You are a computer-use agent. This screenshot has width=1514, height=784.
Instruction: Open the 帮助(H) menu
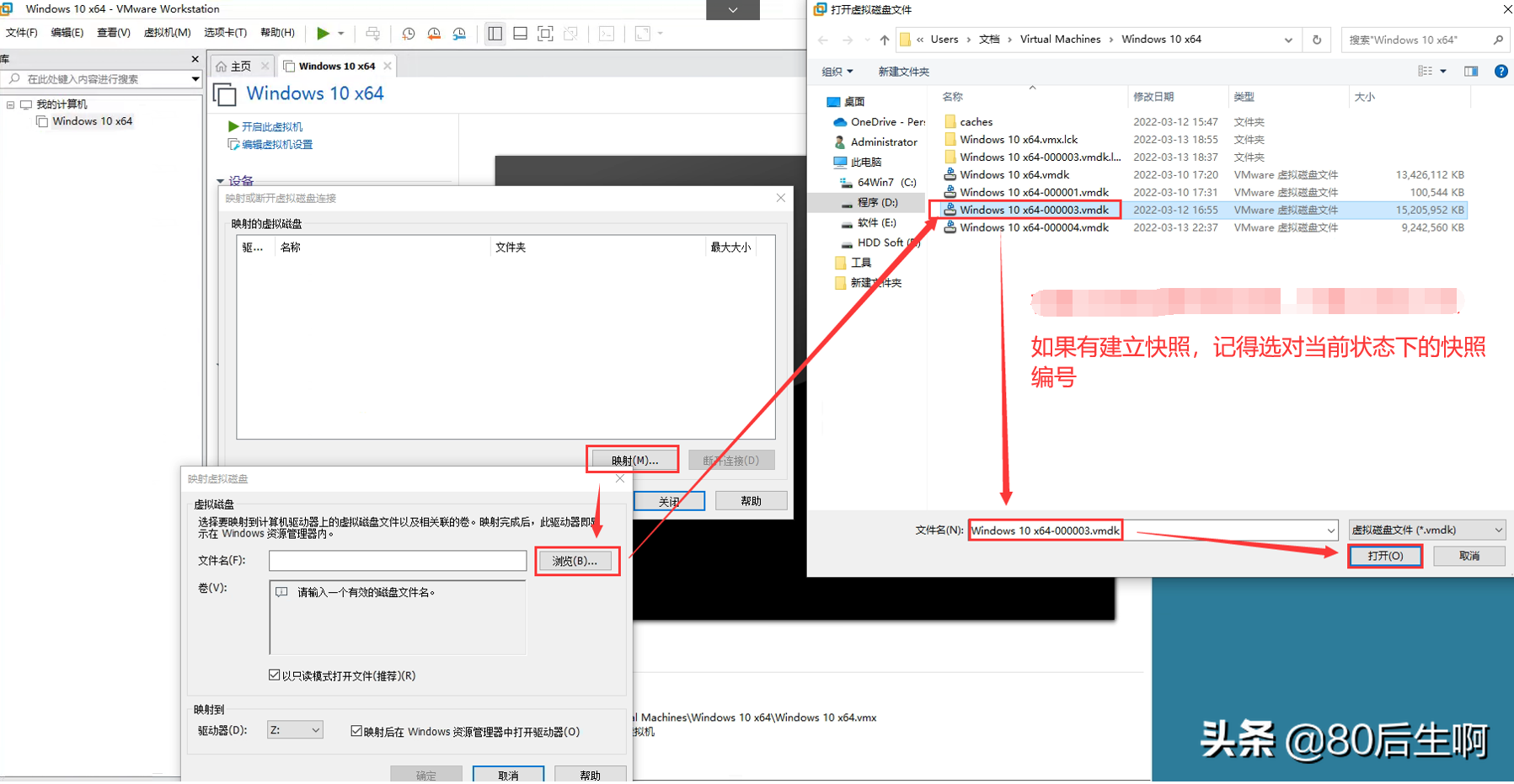(x=278, y=33)
